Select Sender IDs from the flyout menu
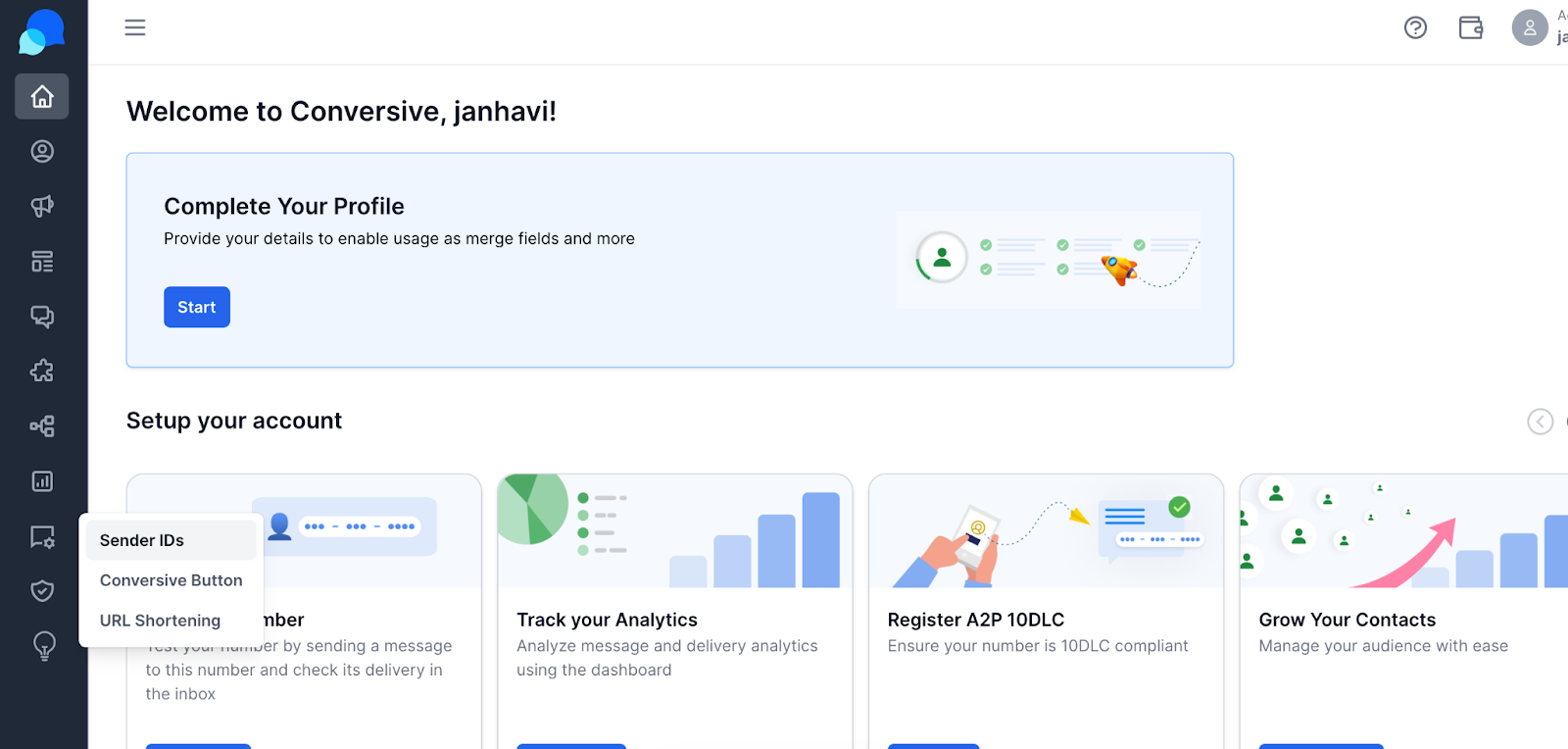 [x=171, y=540]
